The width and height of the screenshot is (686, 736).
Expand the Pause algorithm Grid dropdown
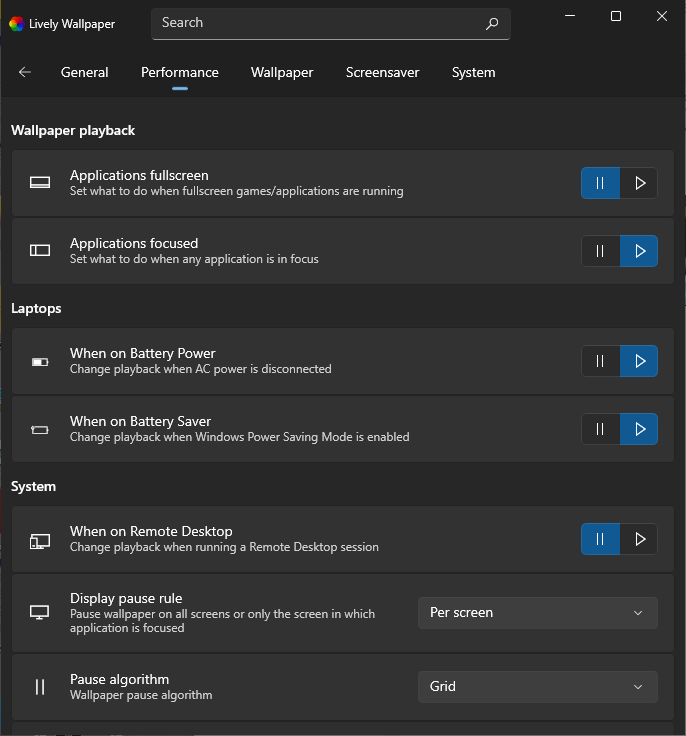pyautogui.click(x=537, y=687)
